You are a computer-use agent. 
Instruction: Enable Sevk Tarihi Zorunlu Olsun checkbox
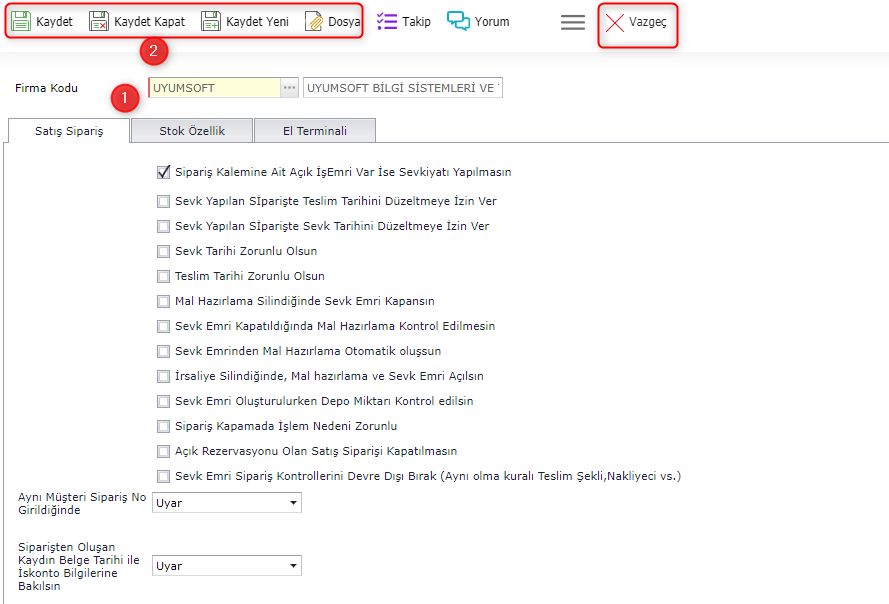click(x=164, y=251)
